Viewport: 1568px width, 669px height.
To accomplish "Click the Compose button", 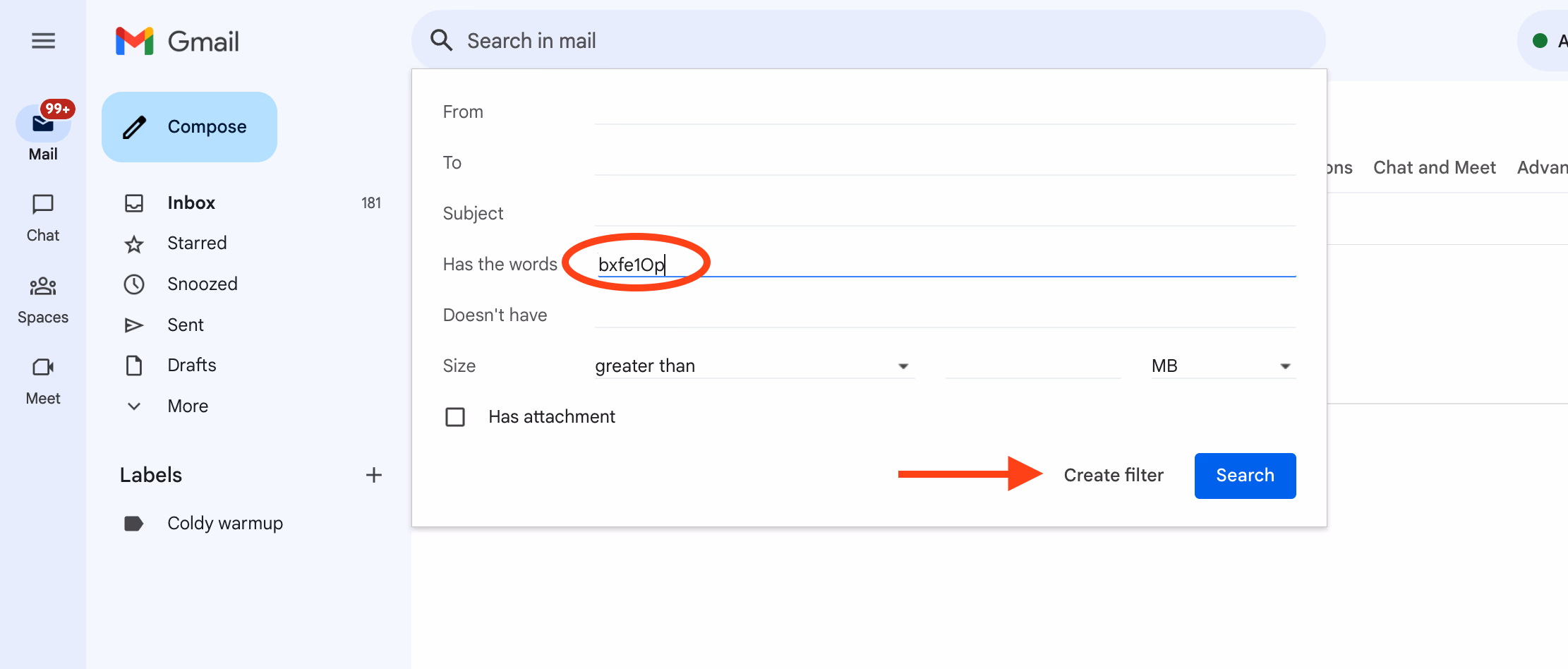I will 189,127.
